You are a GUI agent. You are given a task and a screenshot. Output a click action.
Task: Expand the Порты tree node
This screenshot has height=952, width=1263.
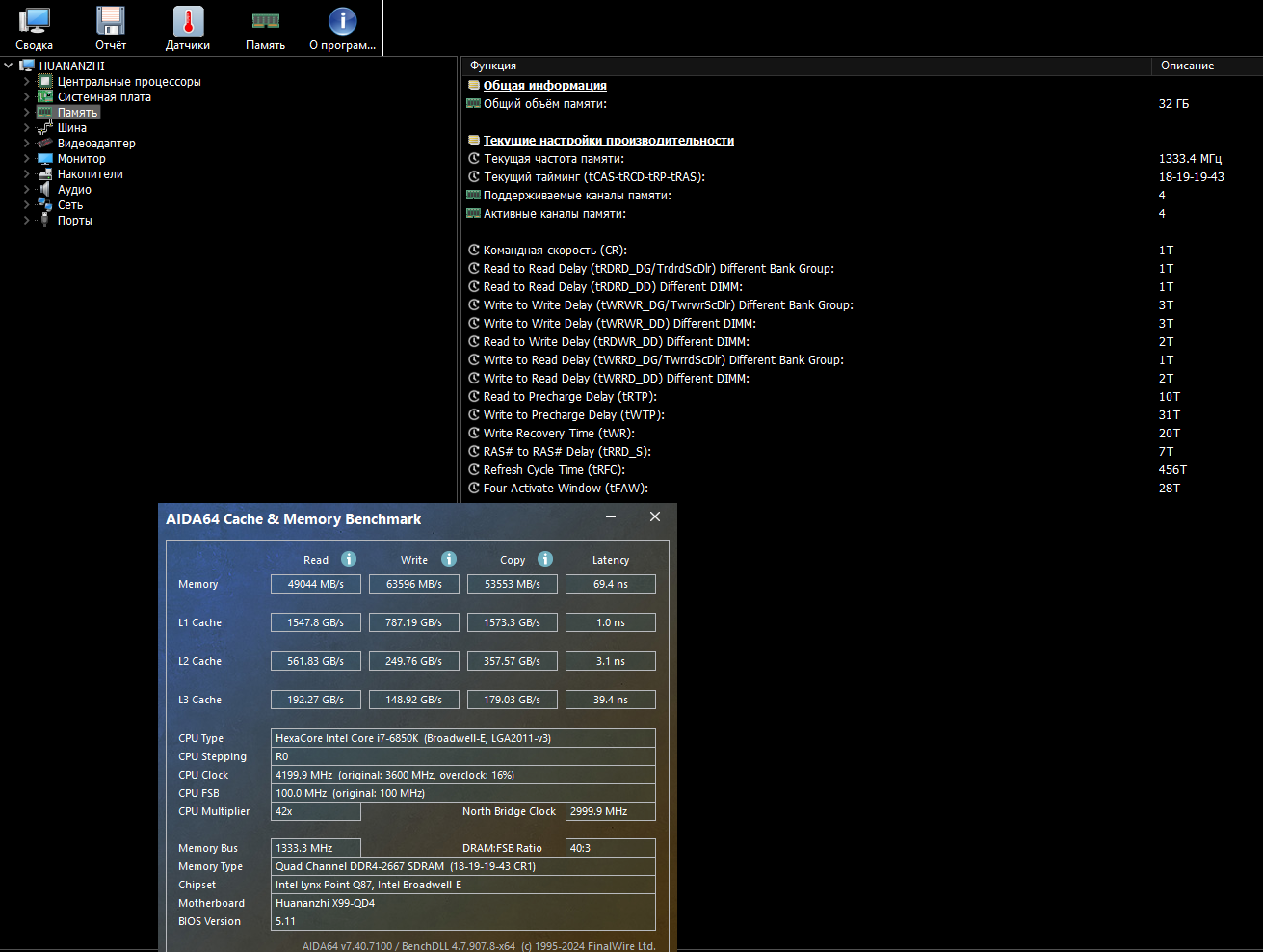point(27,221)
